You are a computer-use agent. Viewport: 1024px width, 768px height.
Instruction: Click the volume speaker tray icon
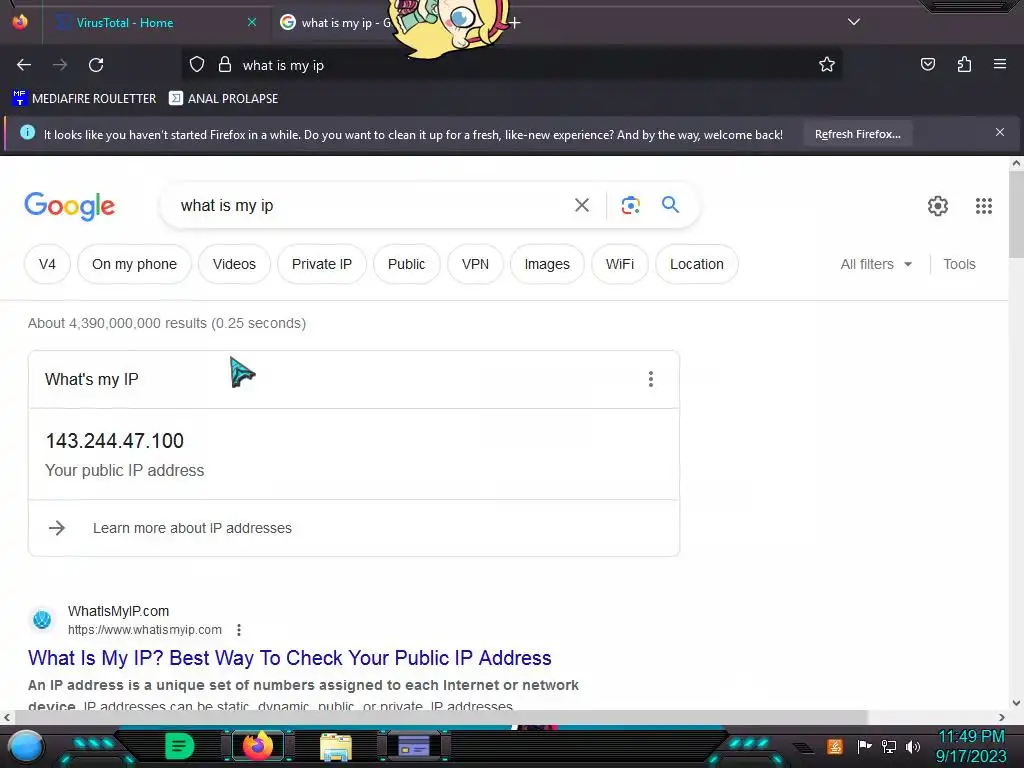click(x=913, y=746)
